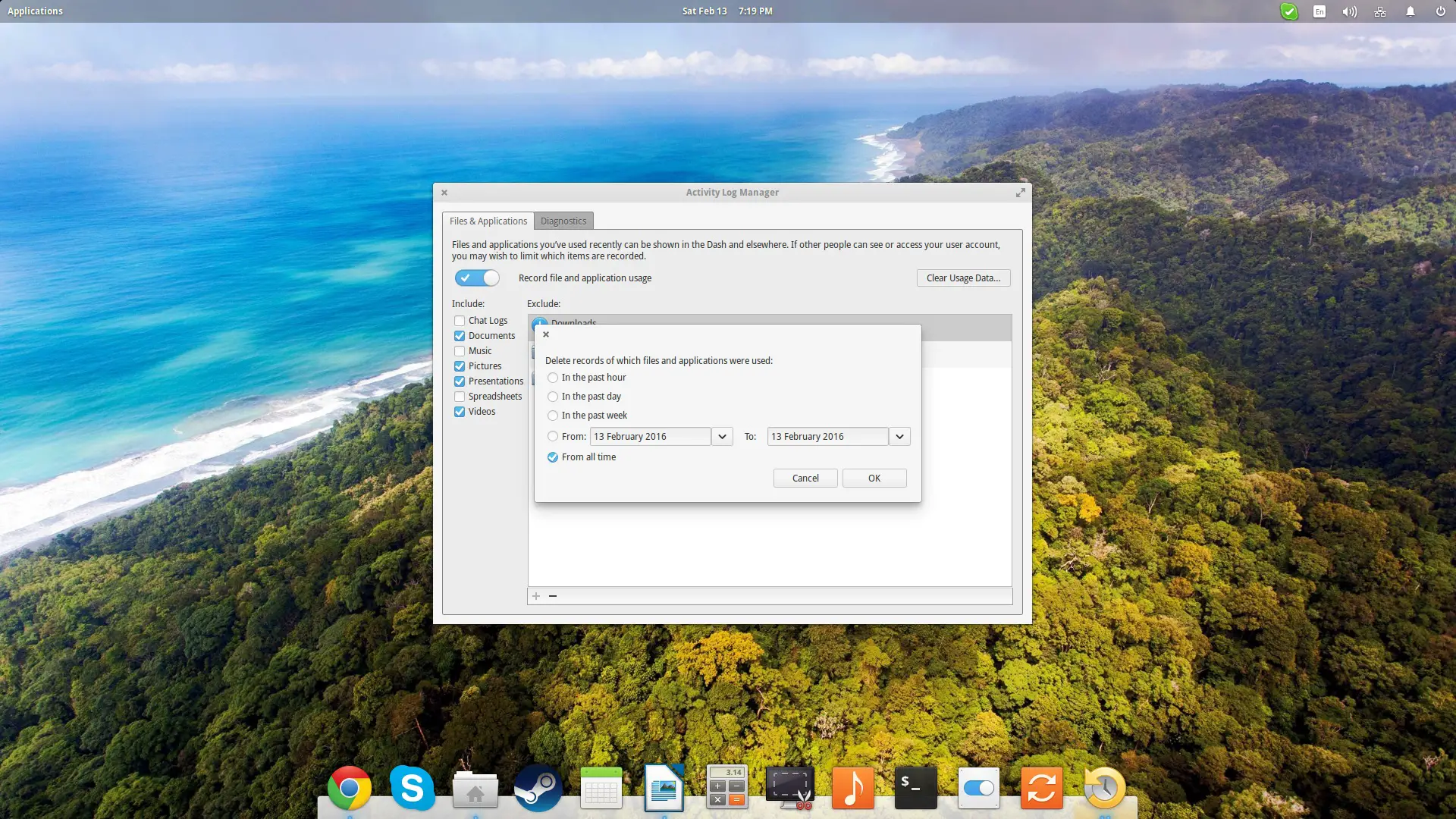1456x819 pixels.
Task: Maximize the Activity Log Manager window
Action: [1021, 193]
